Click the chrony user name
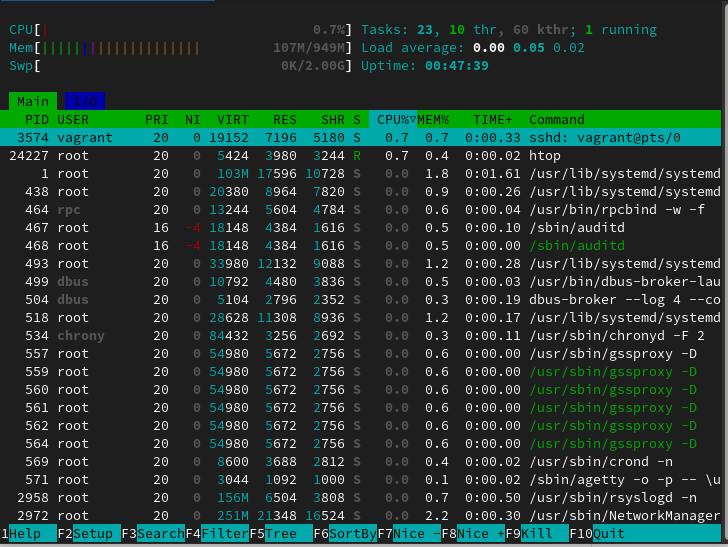 (x=81, y=336)
